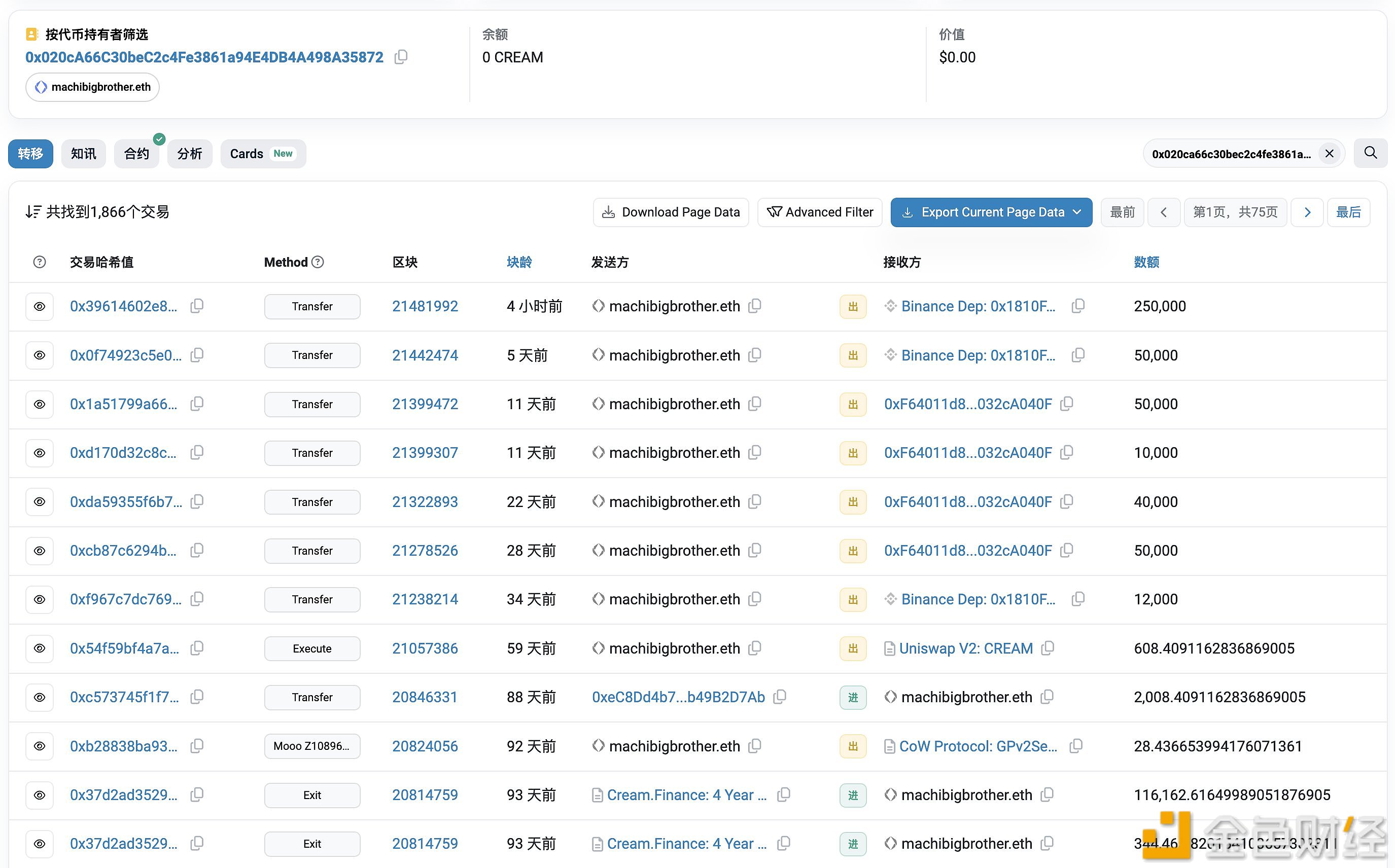Image resolution: width=1395 pixels, height=868 pixels.
Task: Copy Cream.Finance sender address in 116,162 row
Action: tap(783, 794)
